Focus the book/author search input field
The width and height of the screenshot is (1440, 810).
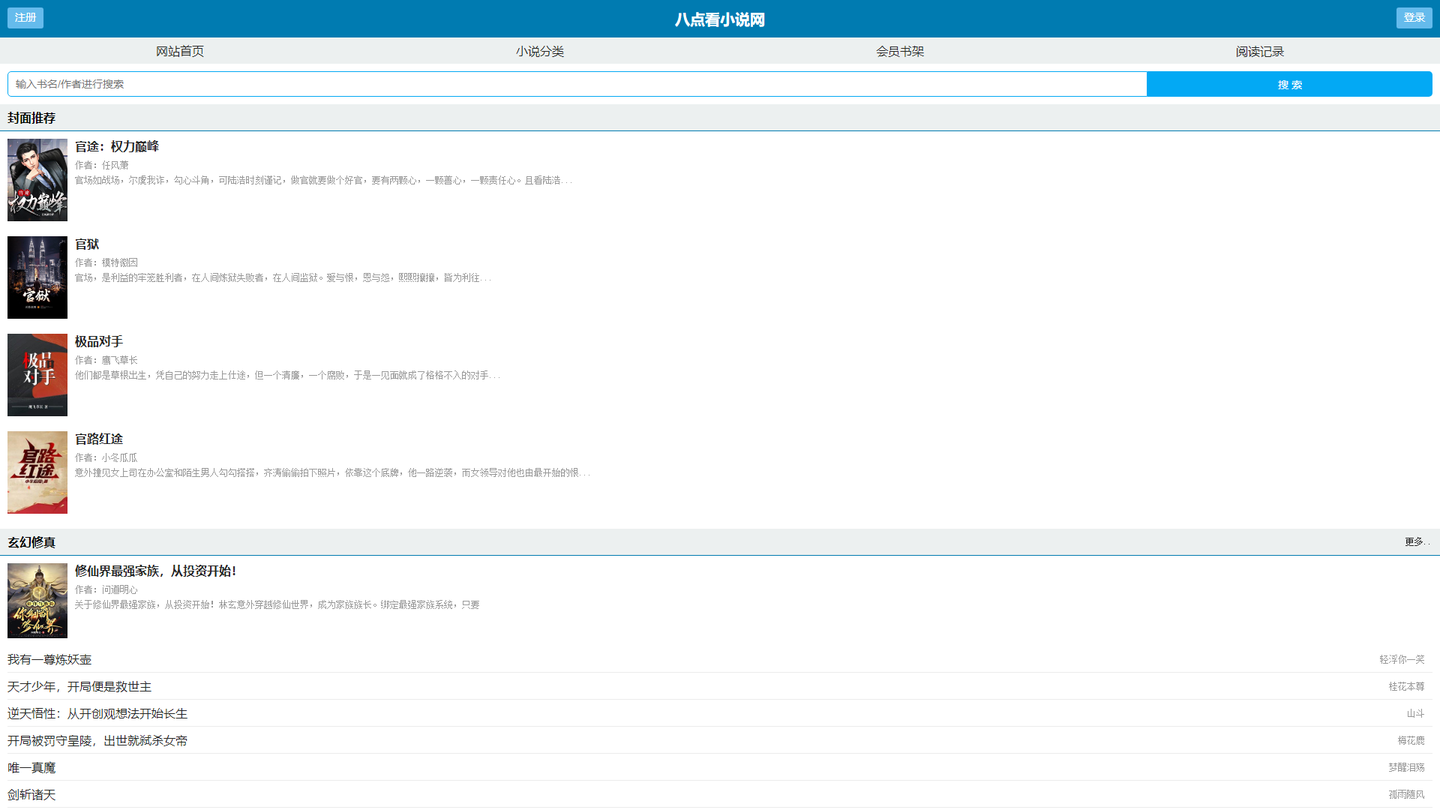pyautogui.click(x=577, y=84)
